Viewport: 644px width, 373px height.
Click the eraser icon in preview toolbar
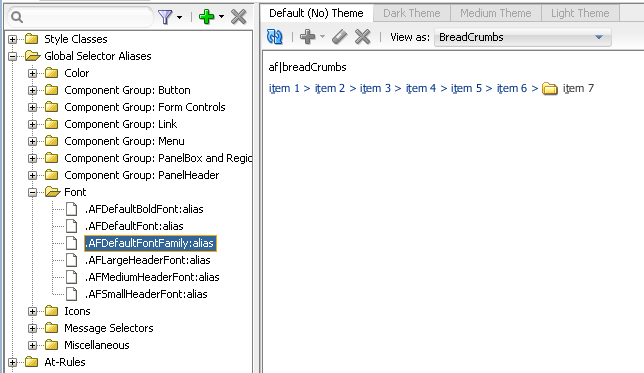pos(339,37)
